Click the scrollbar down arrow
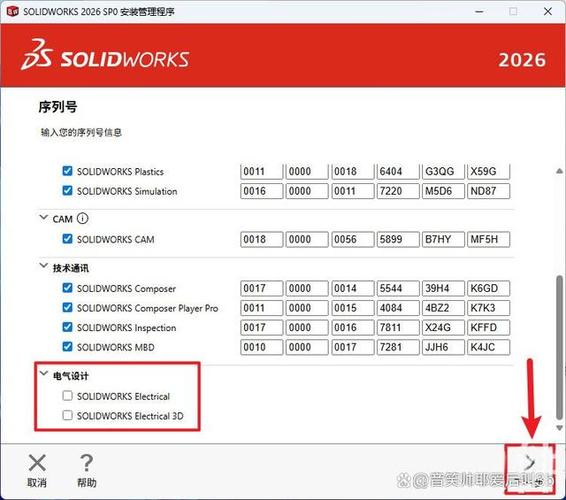The image size is (566, 500). (x=560, y=428)
